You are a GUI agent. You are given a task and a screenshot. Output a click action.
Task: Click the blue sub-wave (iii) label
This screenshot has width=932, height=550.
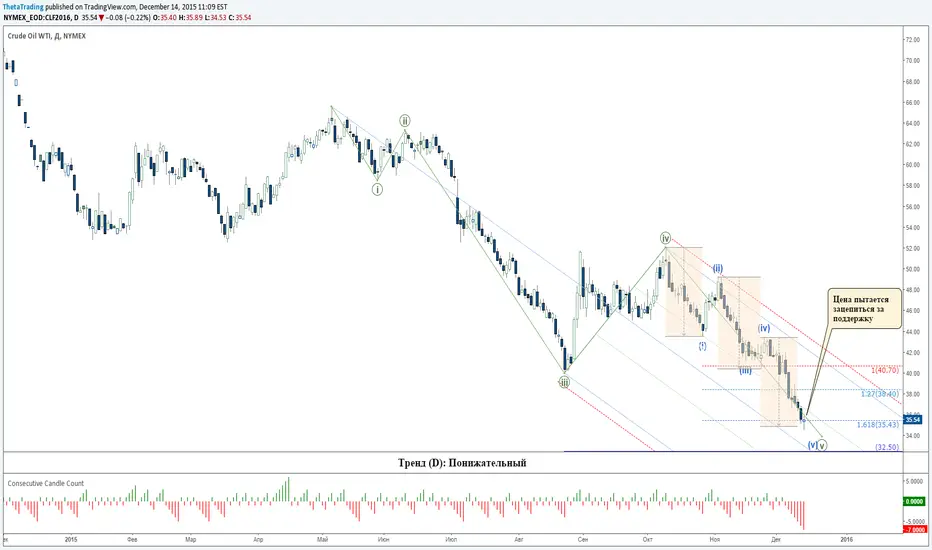click(x=745, y=370)
